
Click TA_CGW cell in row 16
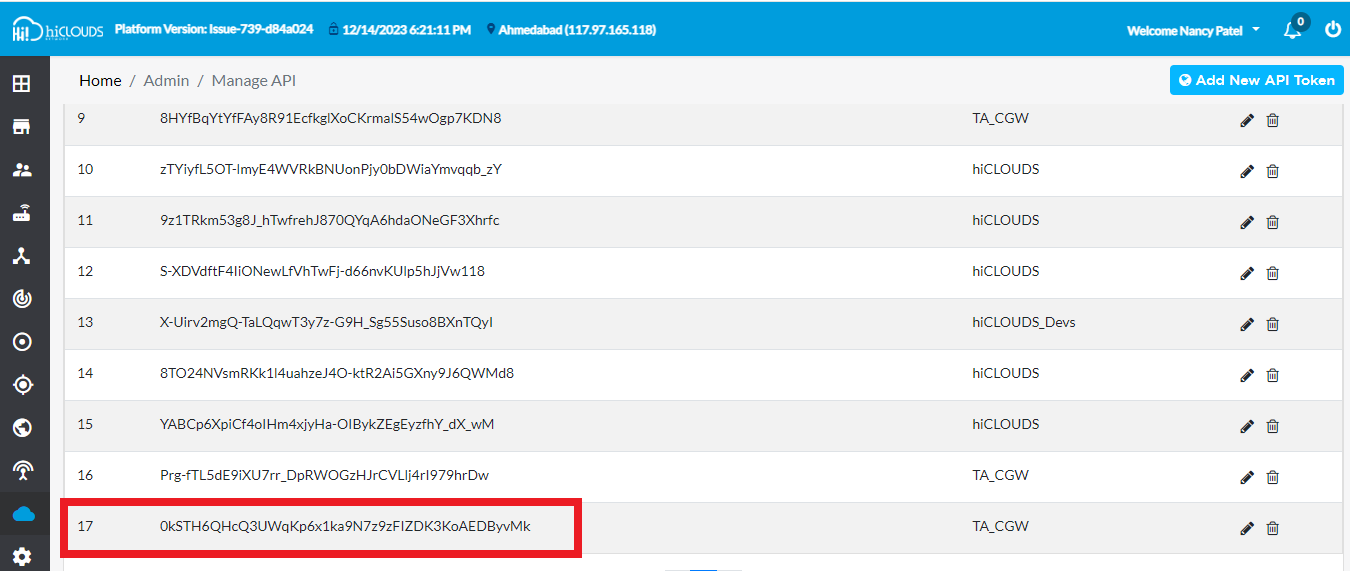tap(1000, 475)
